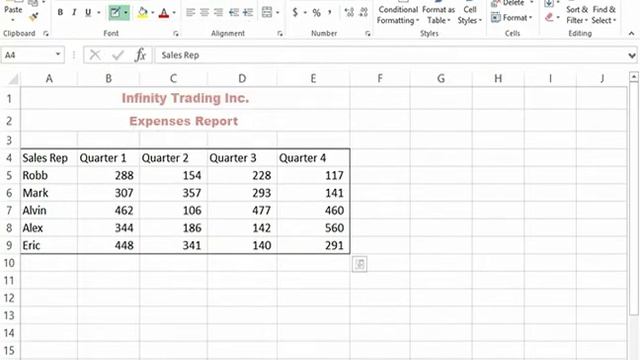Increase indent

[x=248, y=13]
